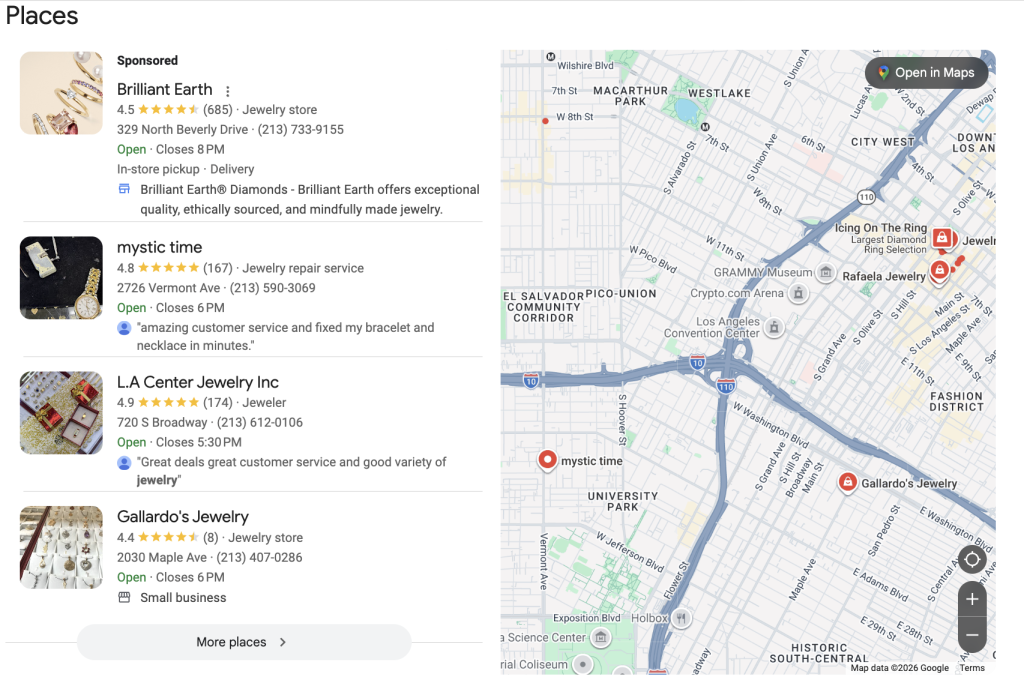1024x695 pixels.
Task: Click the More places button
Action: click(244, 642)
